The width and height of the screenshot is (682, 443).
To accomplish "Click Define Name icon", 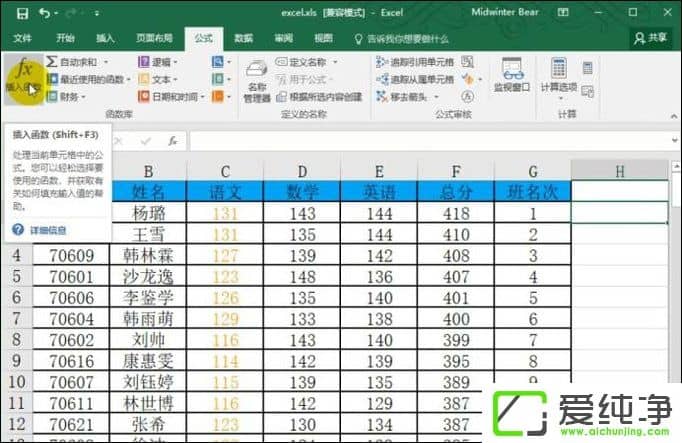I will click(x=281, y=62).
